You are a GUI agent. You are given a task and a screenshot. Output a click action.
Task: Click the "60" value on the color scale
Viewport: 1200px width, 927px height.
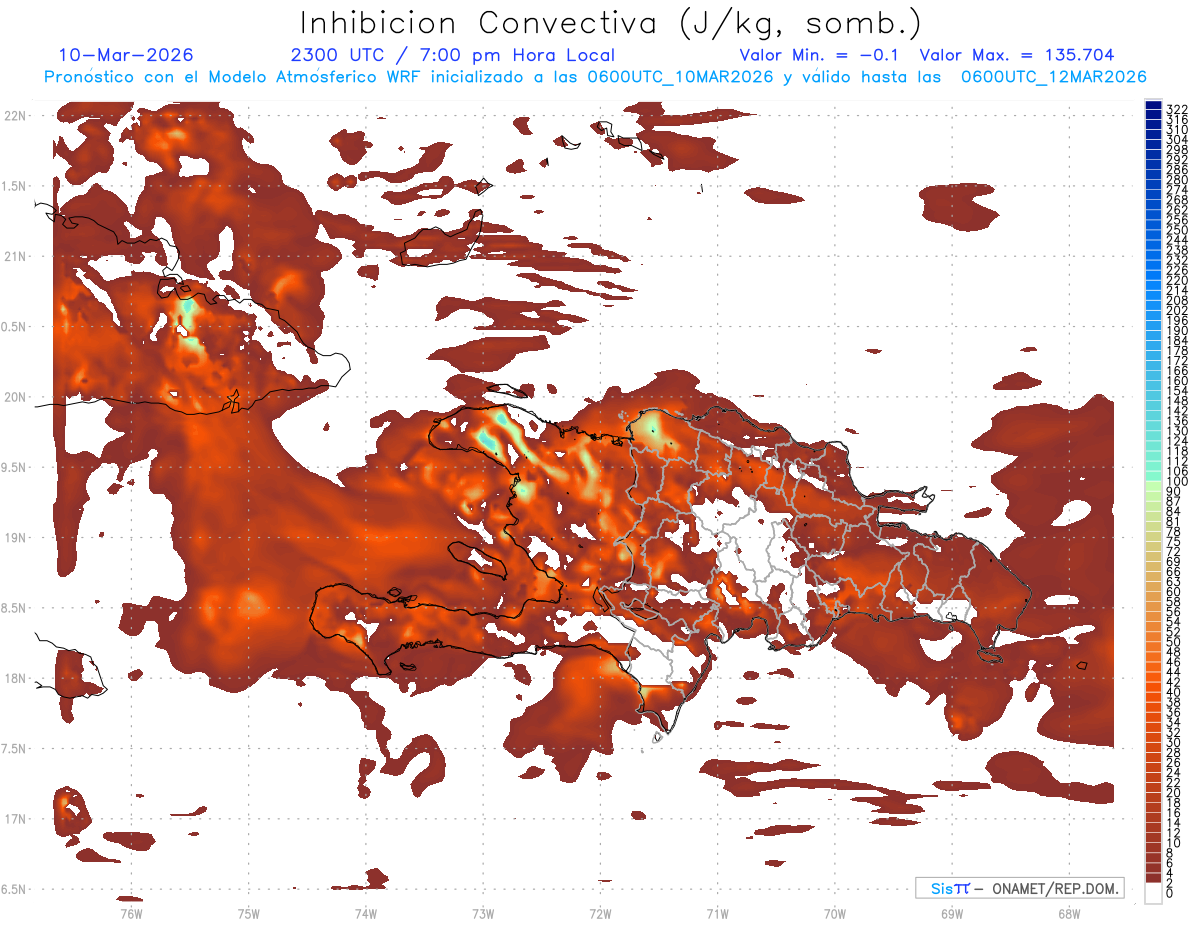click(1174, 592)
